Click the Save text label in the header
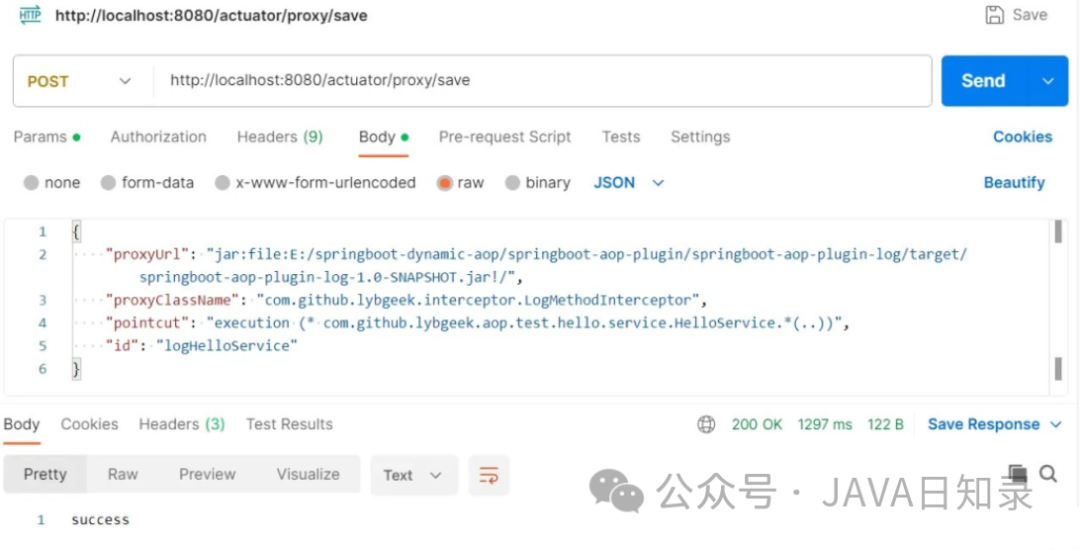 coord(1030,15)
